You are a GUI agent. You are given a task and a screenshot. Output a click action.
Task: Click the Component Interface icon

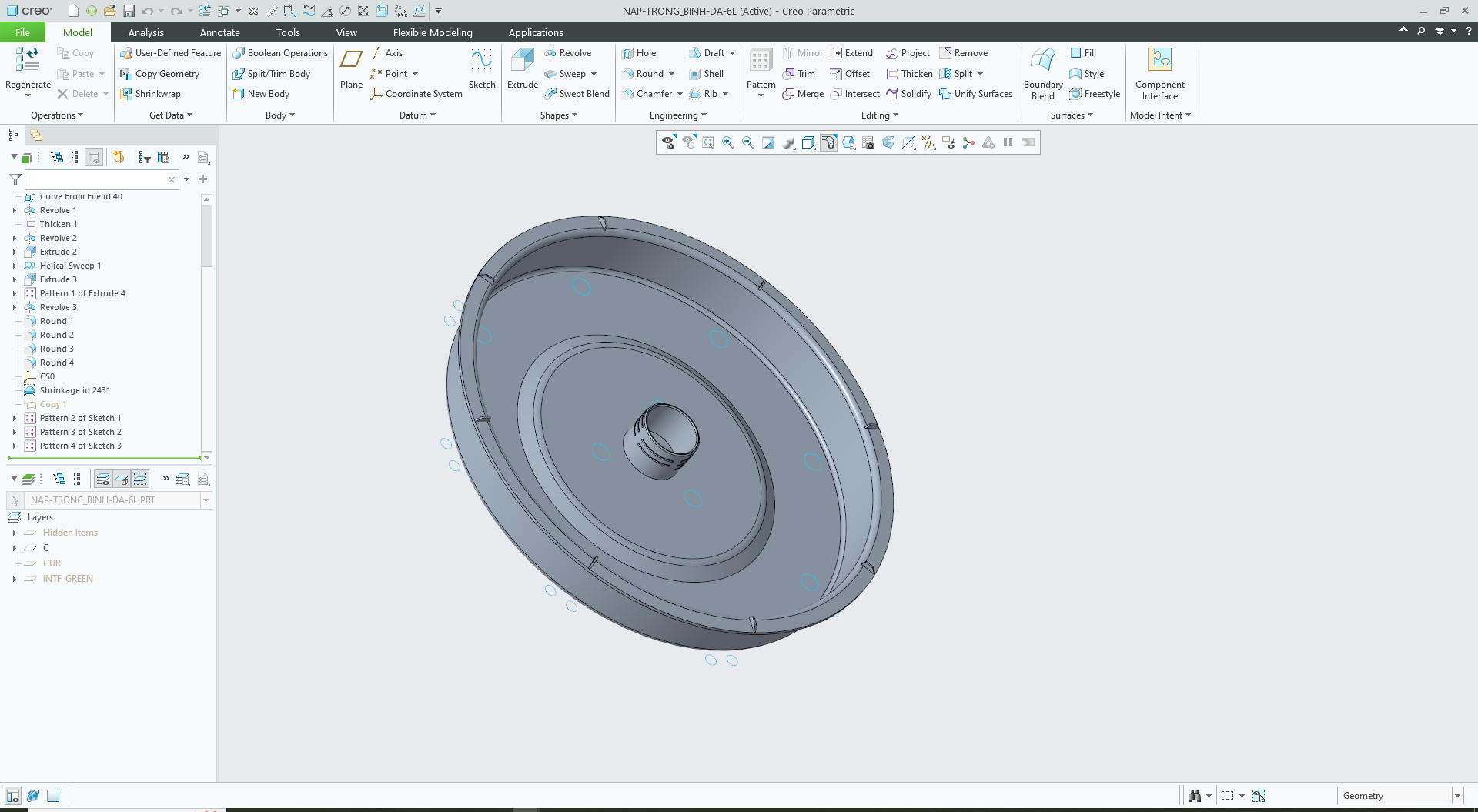click(1159, 62)
